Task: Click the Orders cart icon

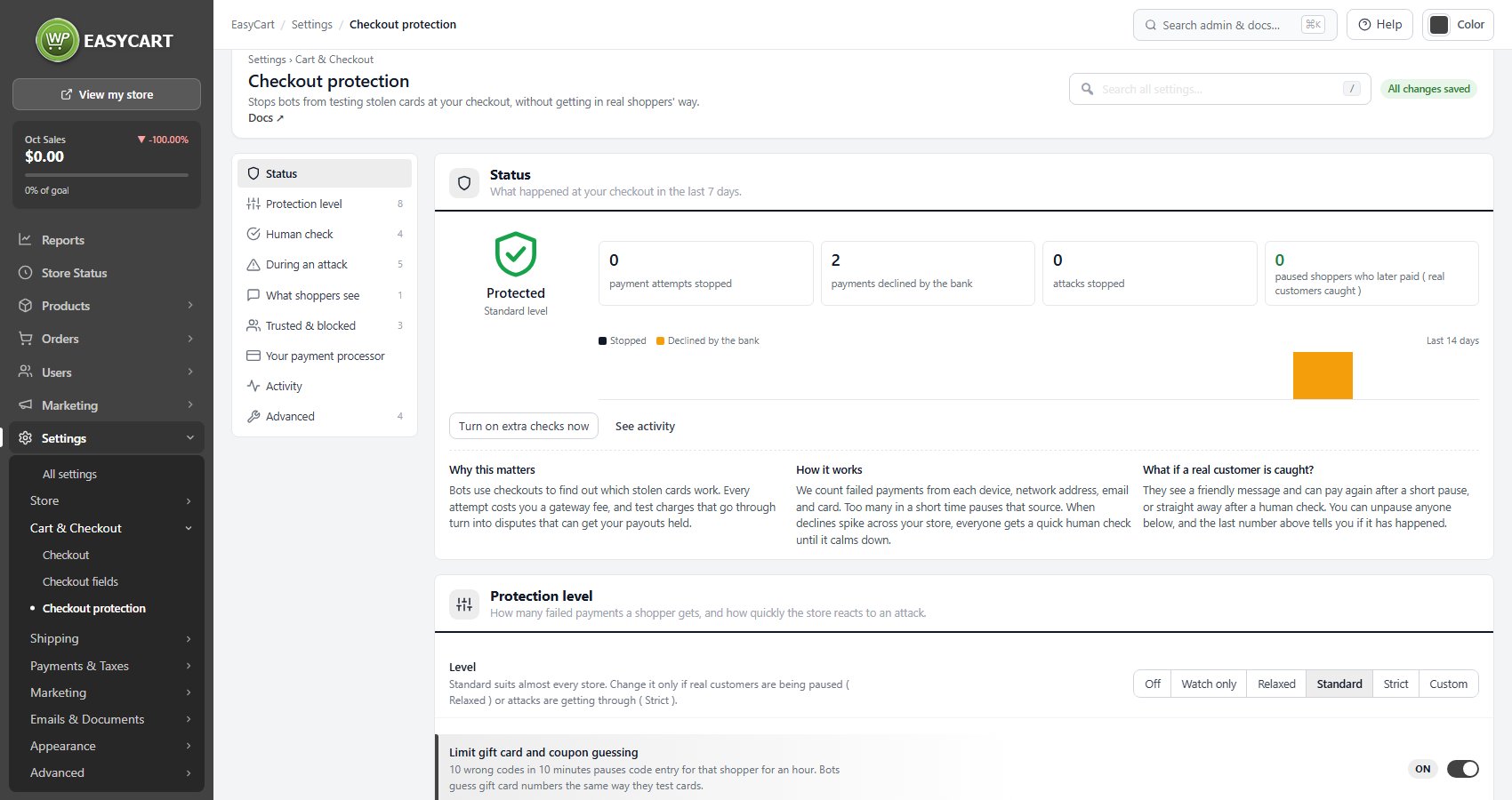Action: (25, 339)
